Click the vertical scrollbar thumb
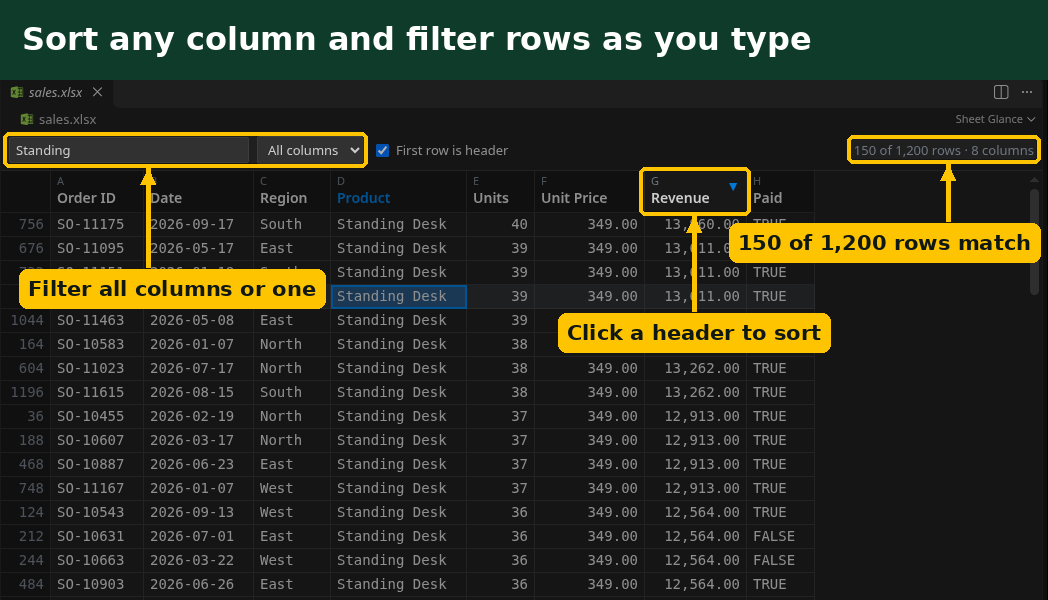Image resolution: width=1048 pixels, height=600 pixels. 1035,241
